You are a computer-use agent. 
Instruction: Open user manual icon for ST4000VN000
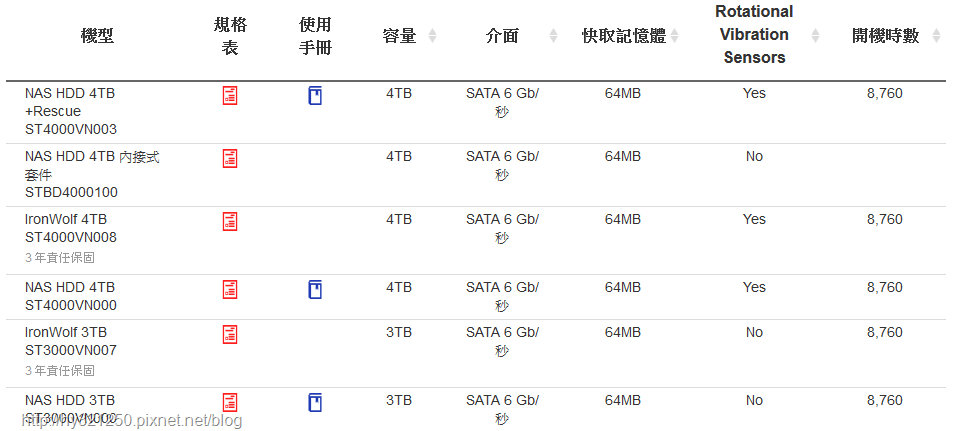(x=315, y=289)
